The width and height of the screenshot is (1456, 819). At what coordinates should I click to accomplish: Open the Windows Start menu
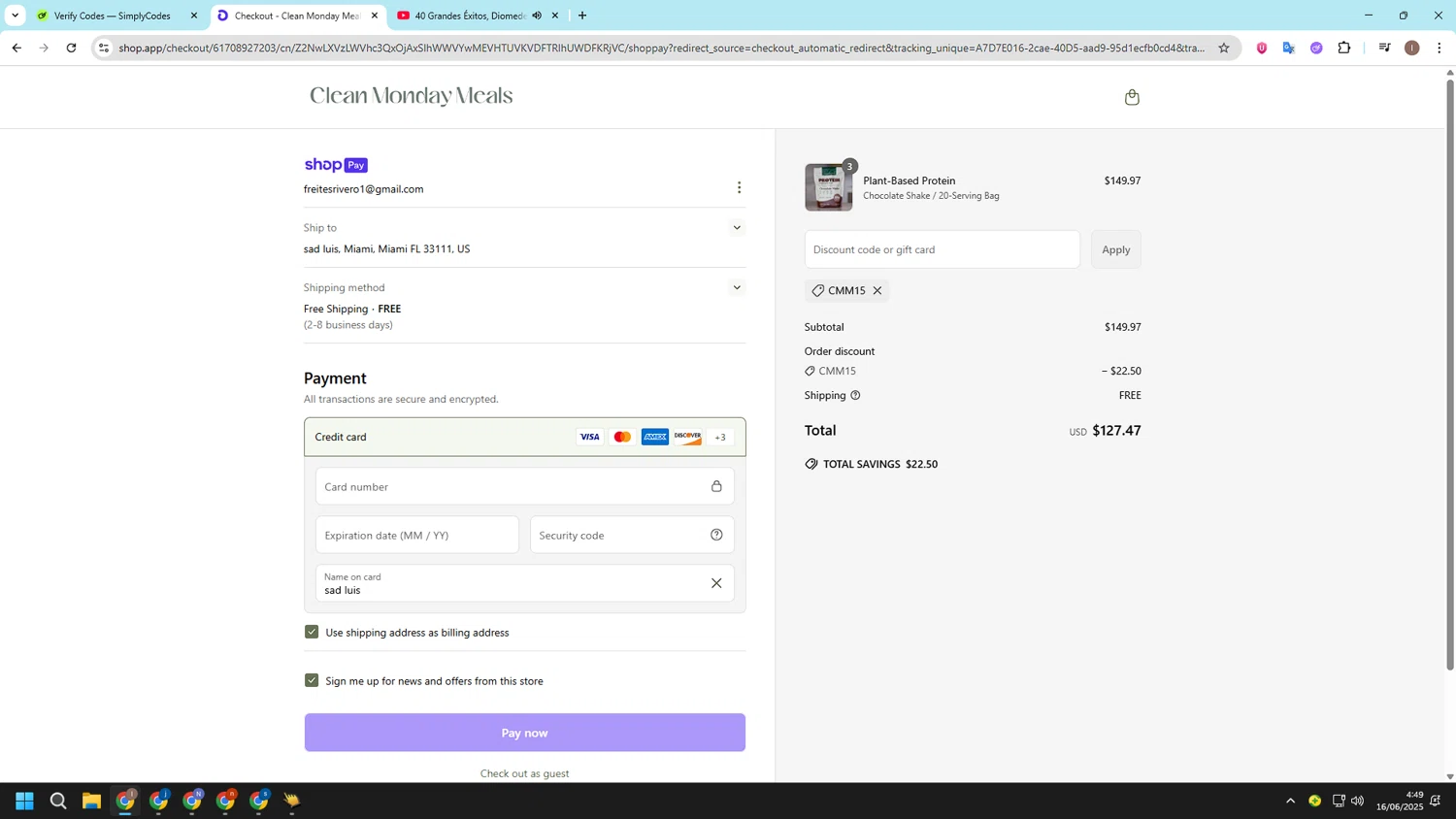click(x=25, y=801)
